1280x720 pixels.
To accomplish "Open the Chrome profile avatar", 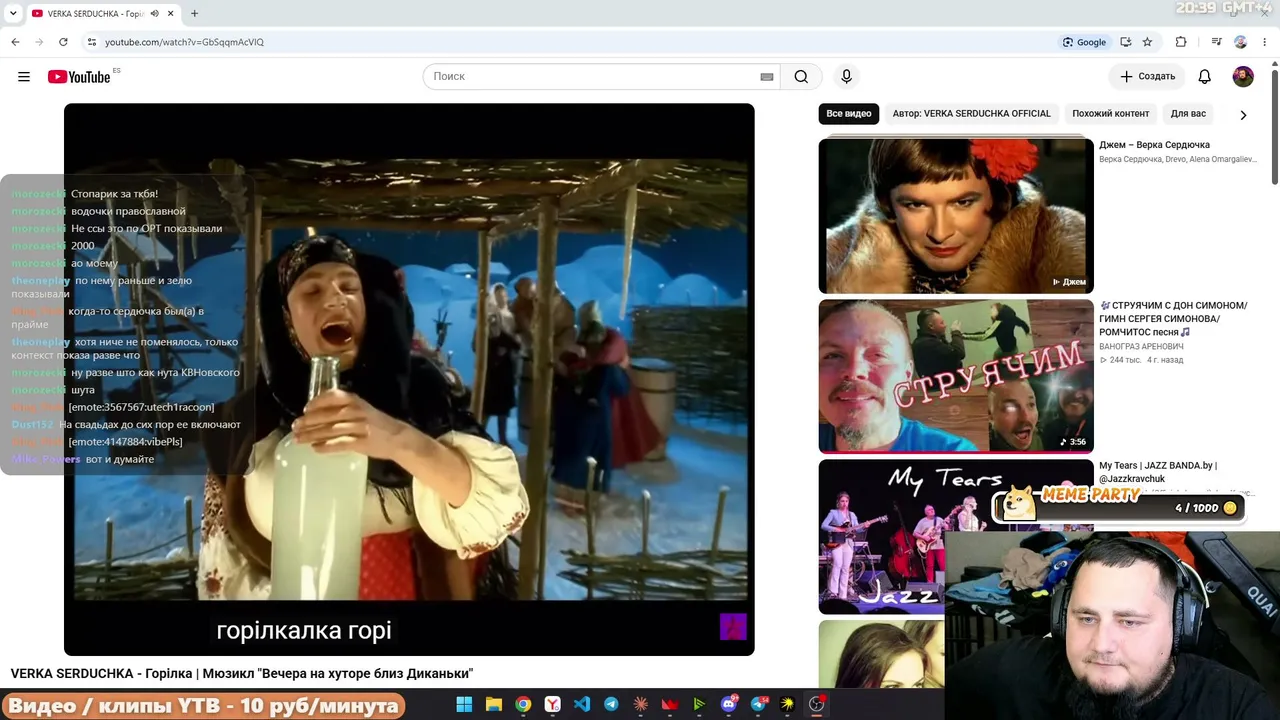I will [x=1240, y=42].
